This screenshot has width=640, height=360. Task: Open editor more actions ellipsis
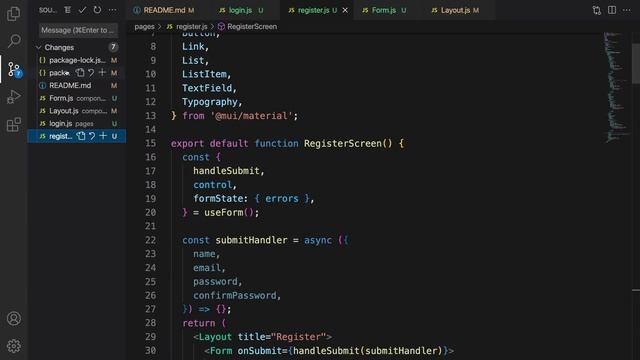coord(627,10)
